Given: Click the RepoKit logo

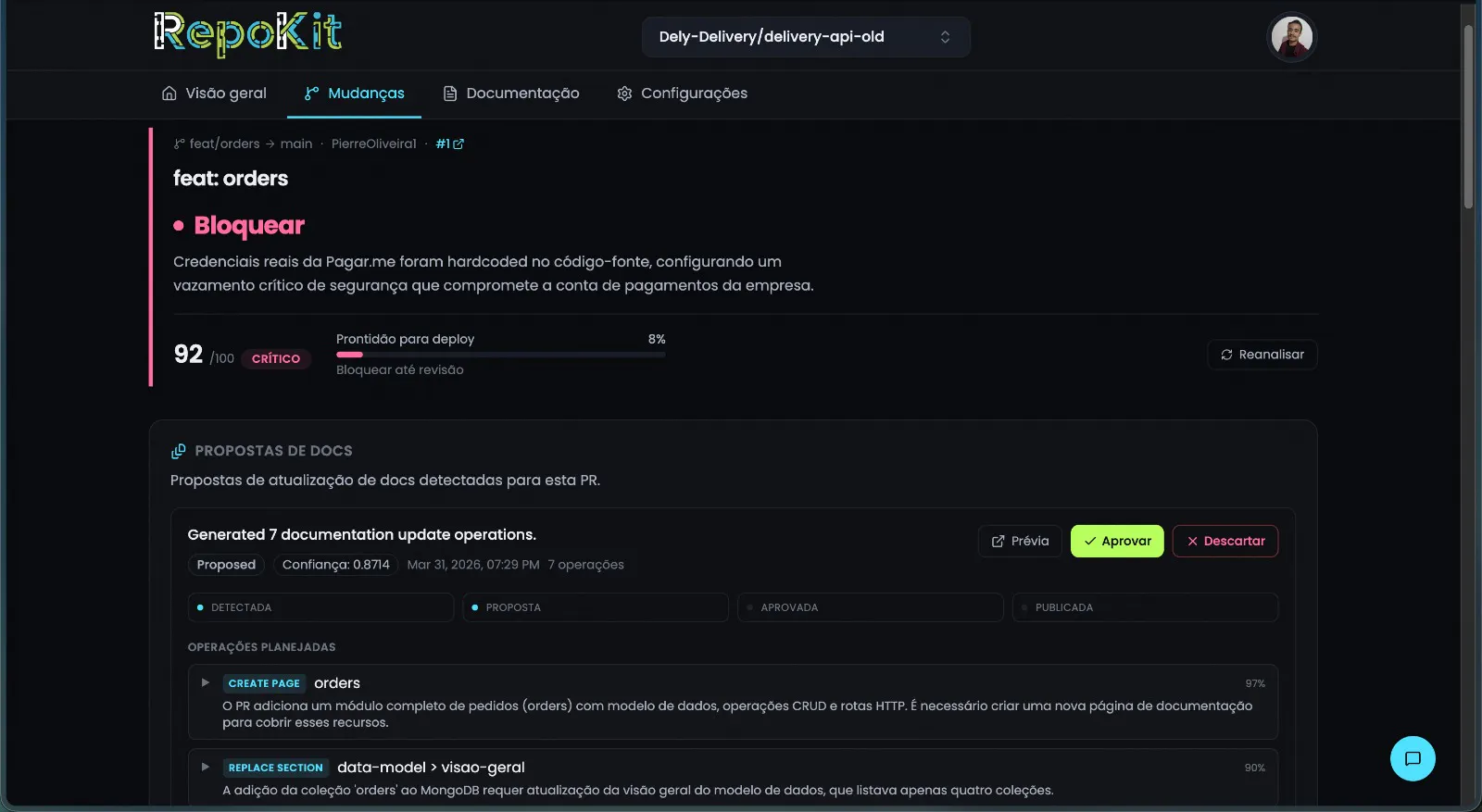Looking at the screenshot, I should tap(248, 34).
